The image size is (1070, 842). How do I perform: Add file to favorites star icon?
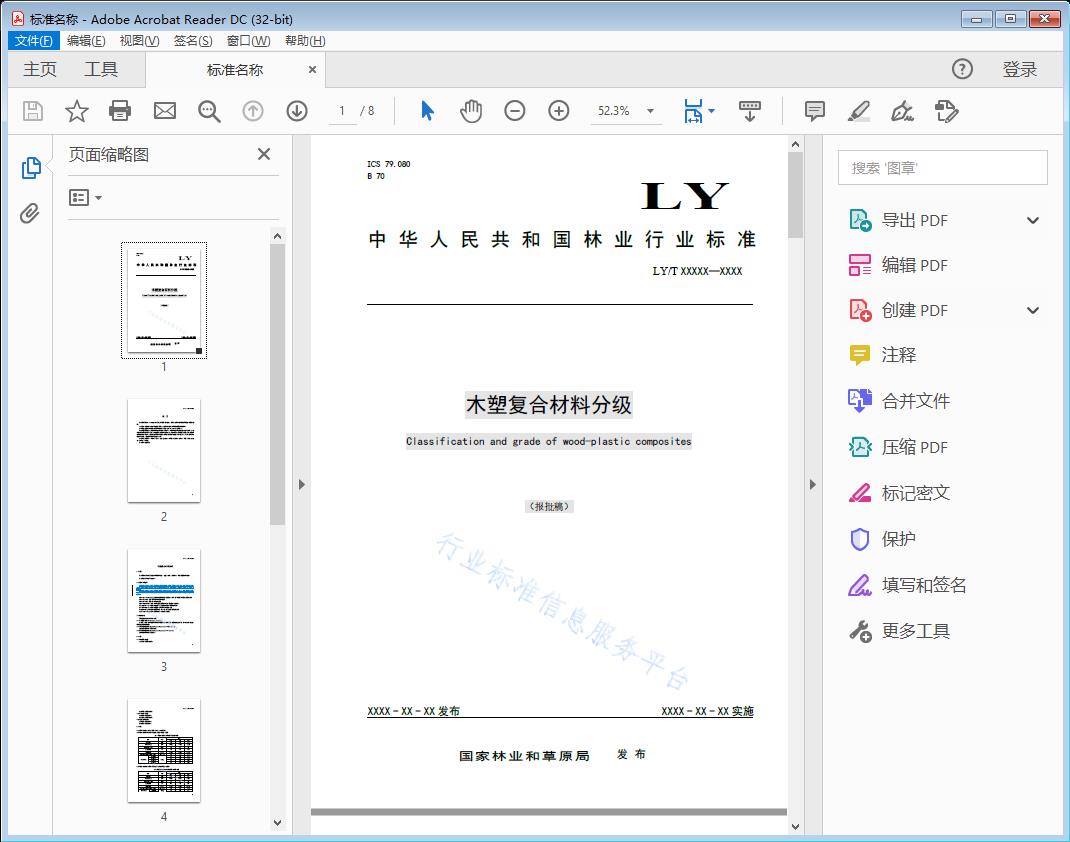coord(76,111)
